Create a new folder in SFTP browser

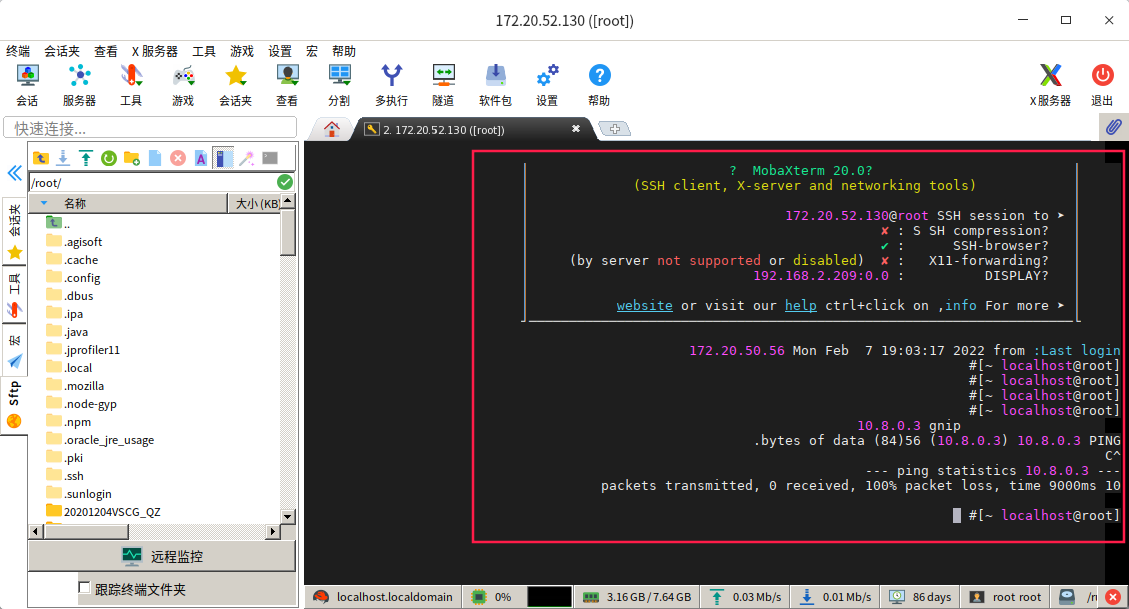coord(131,158)
